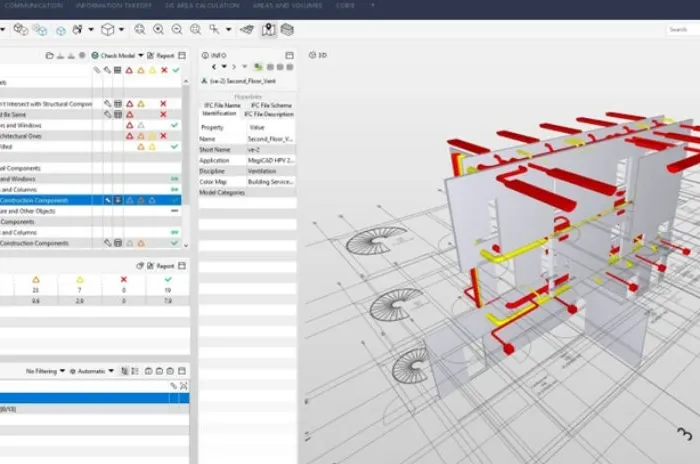Click the blue overlapping cubes toolbar icon
The height and width of the screenshot is (464, 700).
pyautogui.click(x=40, y=30)
